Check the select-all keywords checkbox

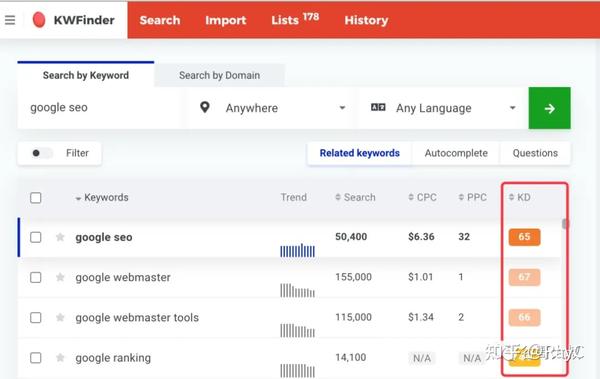point(36,198)
